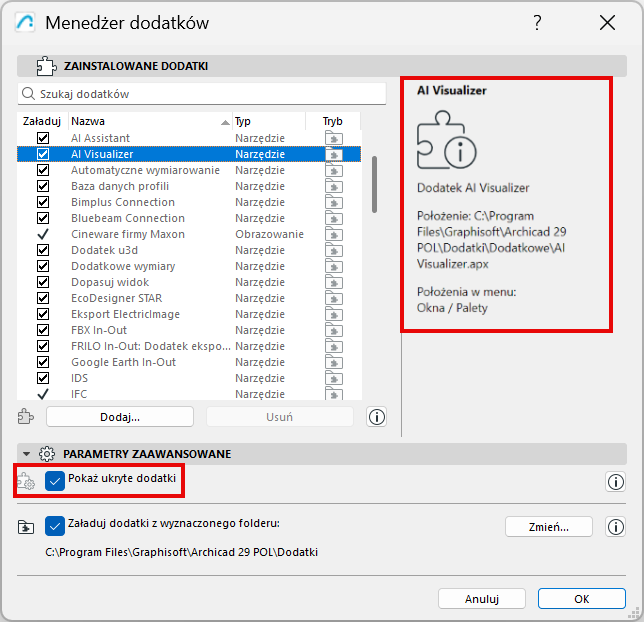Click mode icon for IDS row
This screenshot has height=622, width=644.
334,378
